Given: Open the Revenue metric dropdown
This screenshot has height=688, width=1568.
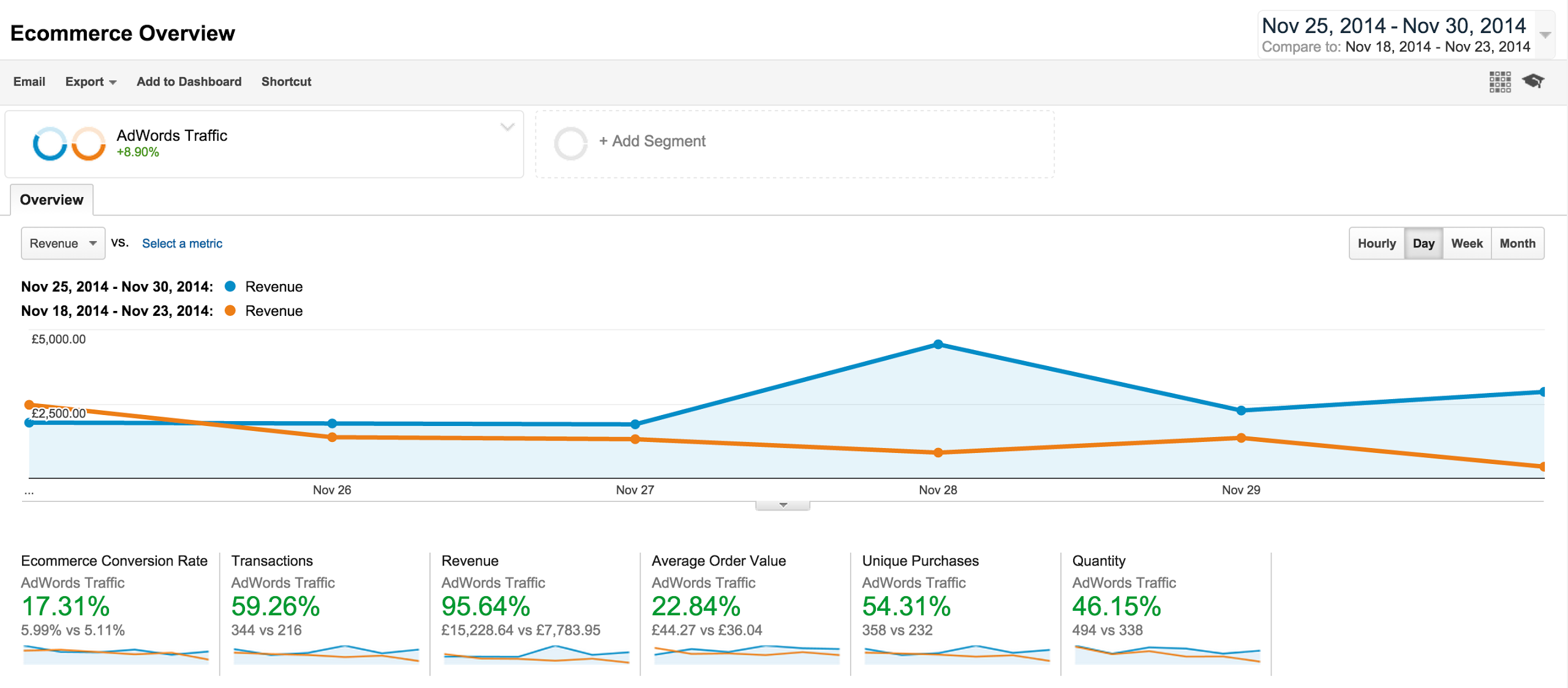Looking at the screenshot, I should tap(63, 244).
